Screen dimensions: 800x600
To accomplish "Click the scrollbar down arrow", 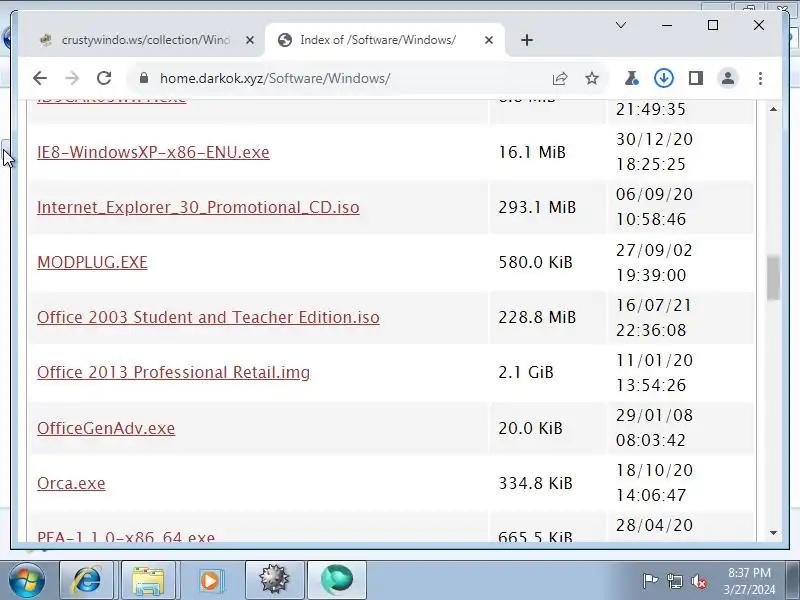I will point(773,533).
